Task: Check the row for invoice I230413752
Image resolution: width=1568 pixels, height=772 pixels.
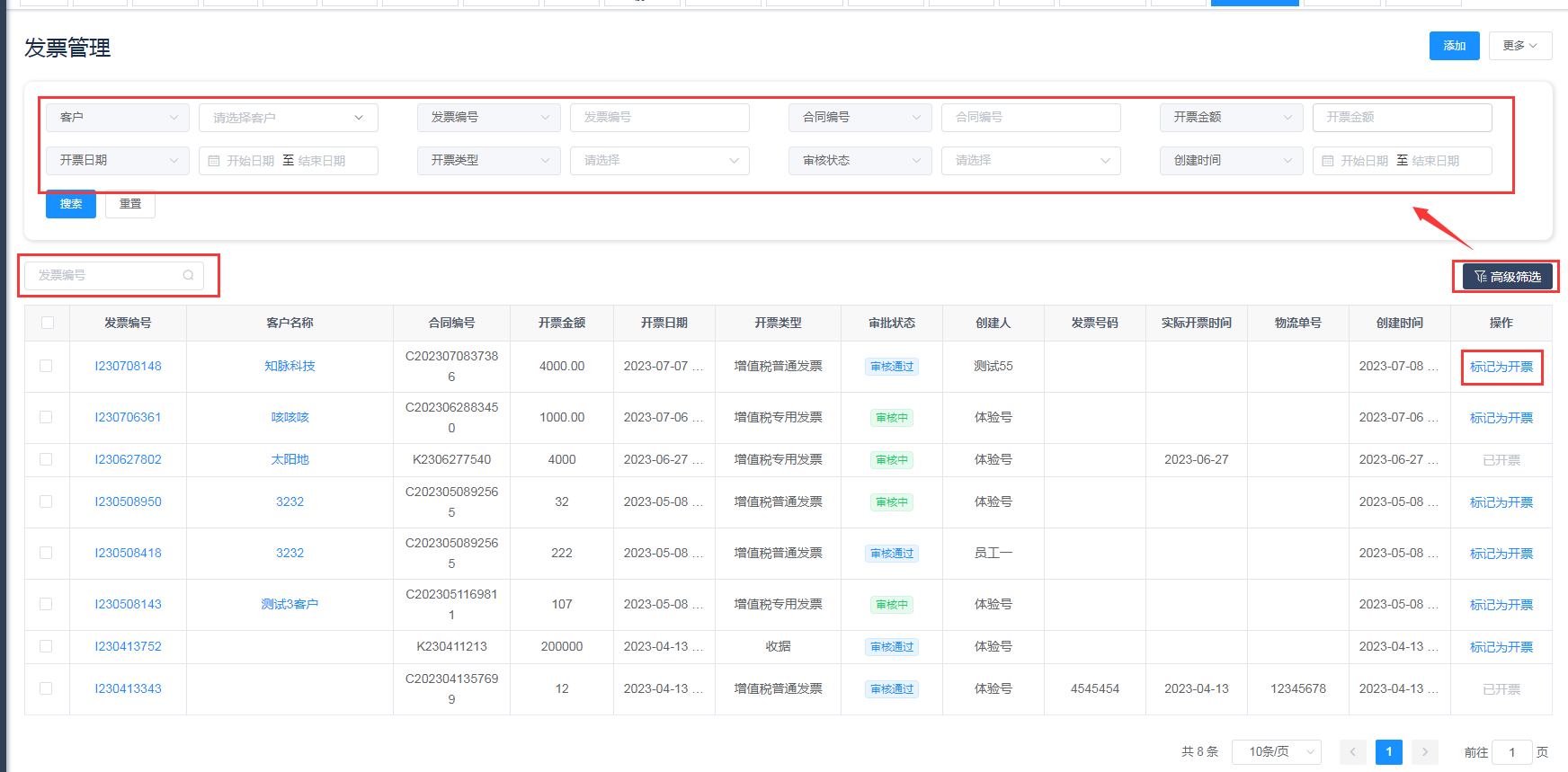Action: (x=46, y=646)
